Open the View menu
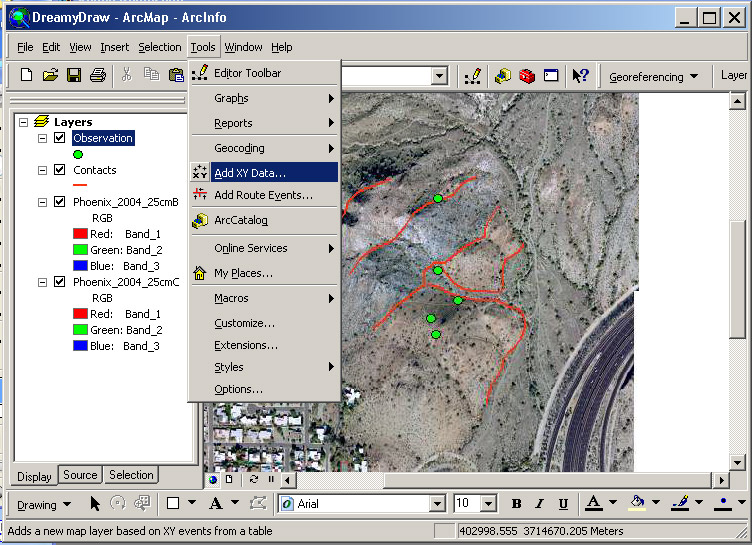Screen dimensions: 752x545 click(80, 47)
